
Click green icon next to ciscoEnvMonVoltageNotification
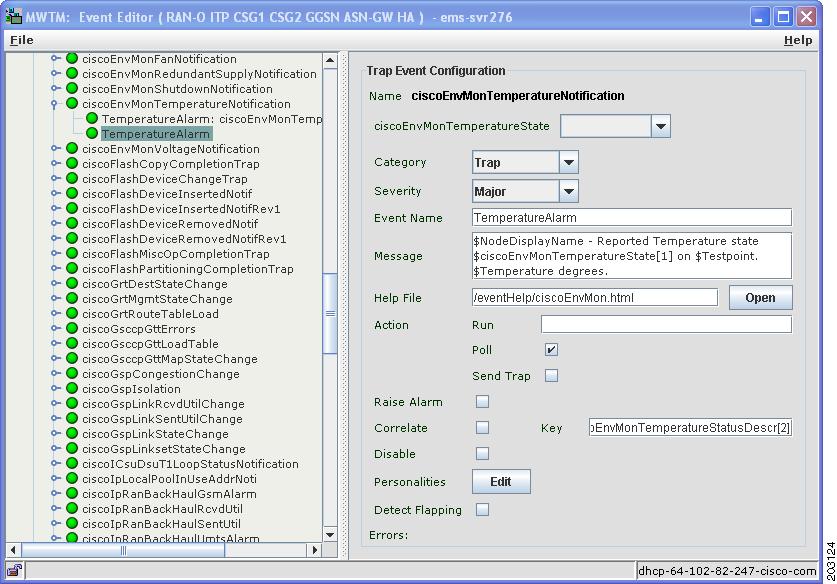tap(72, 148)
